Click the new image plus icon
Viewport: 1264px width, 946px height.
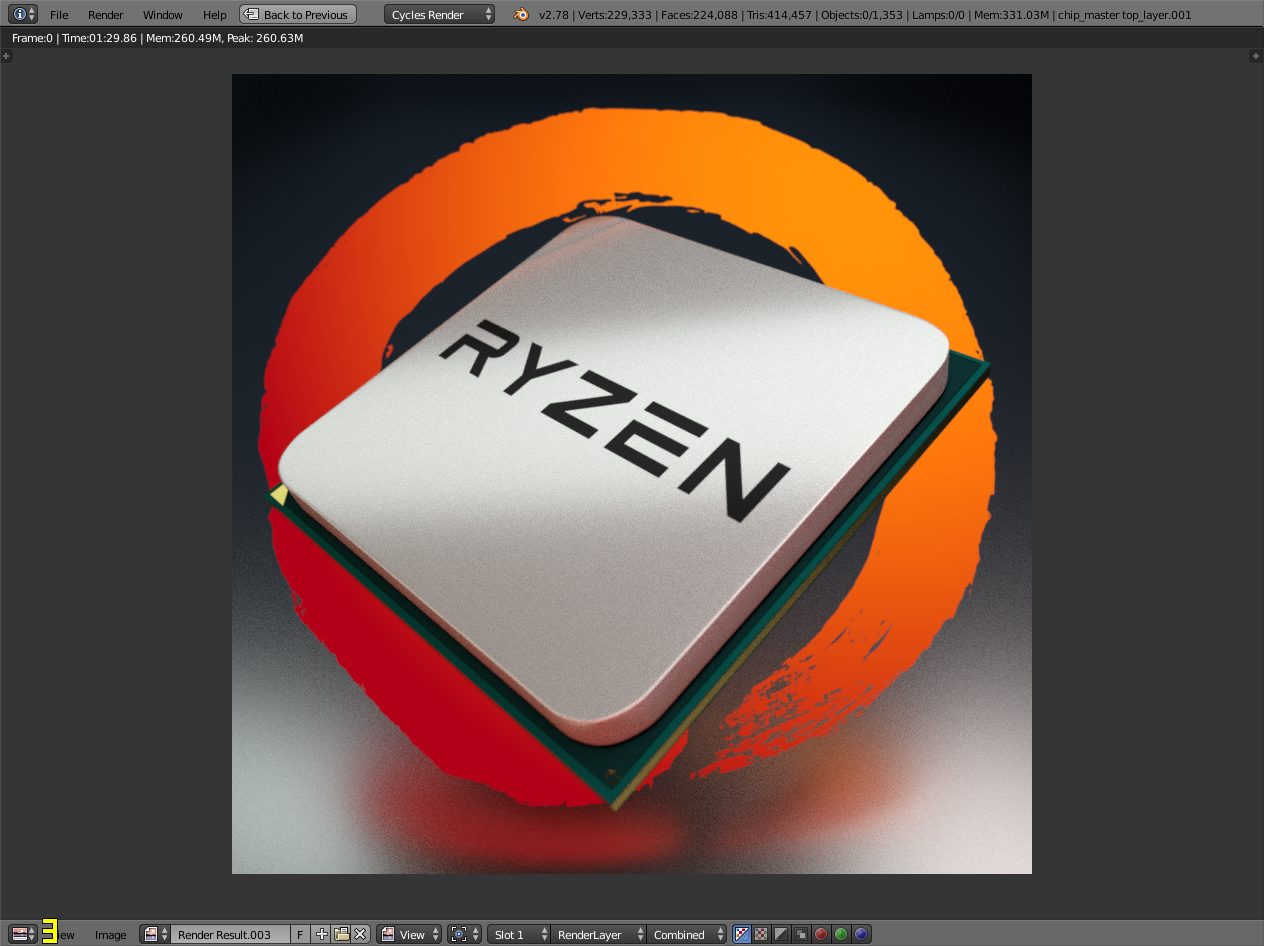[321, 934]
